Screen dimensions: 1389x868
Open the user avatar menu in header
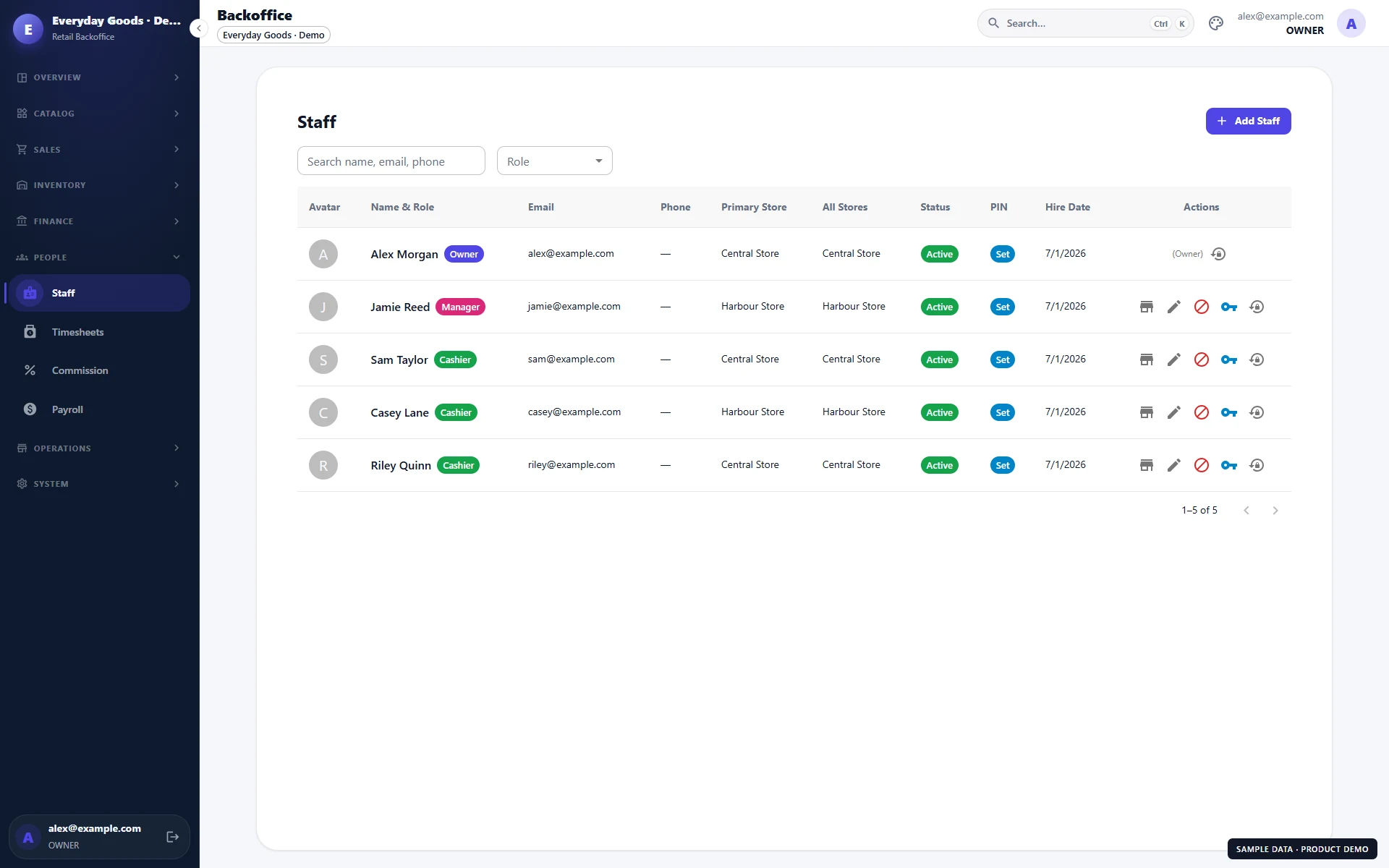[x=1351, y=23]
